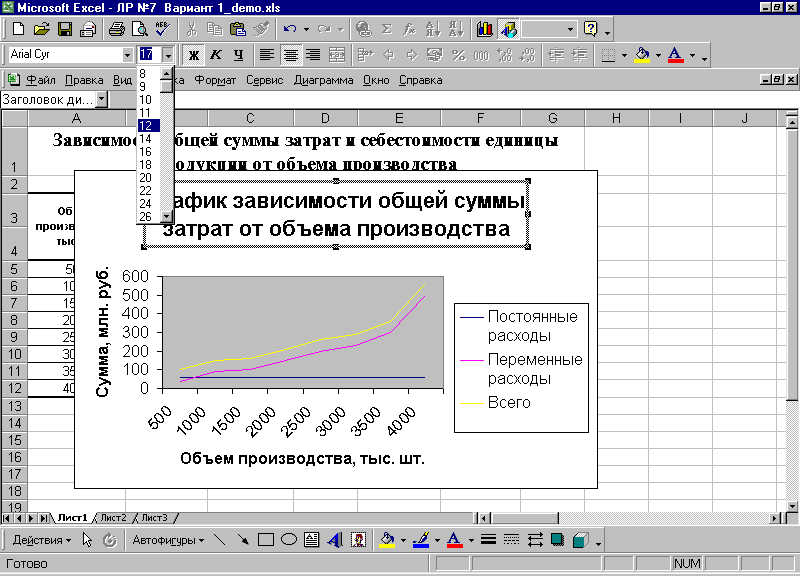Click the AutoSum sigma icon
The image size is (800, 576).
[387, 29]
